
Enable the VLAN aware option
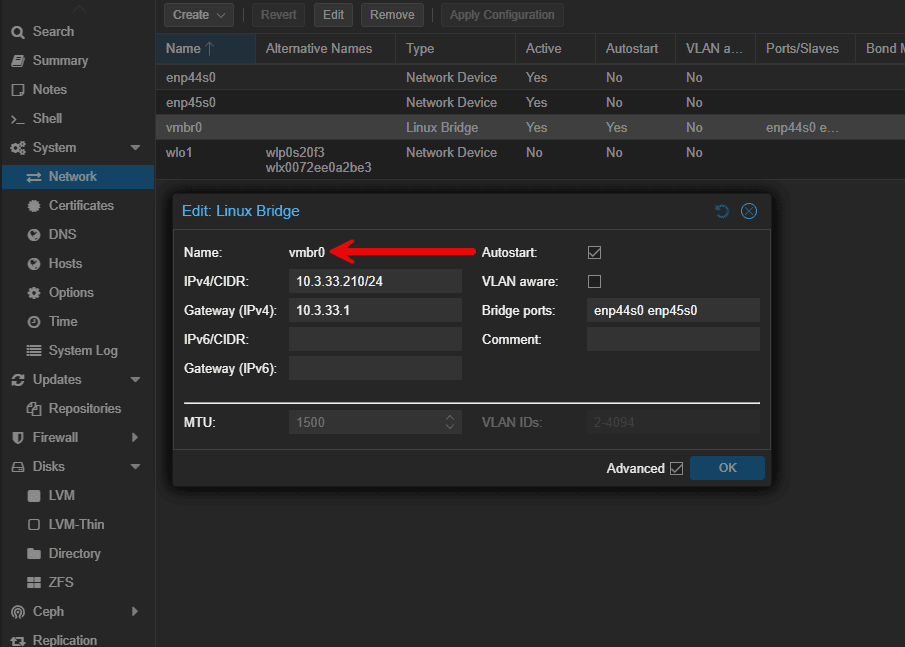click(x=594, y=281)
